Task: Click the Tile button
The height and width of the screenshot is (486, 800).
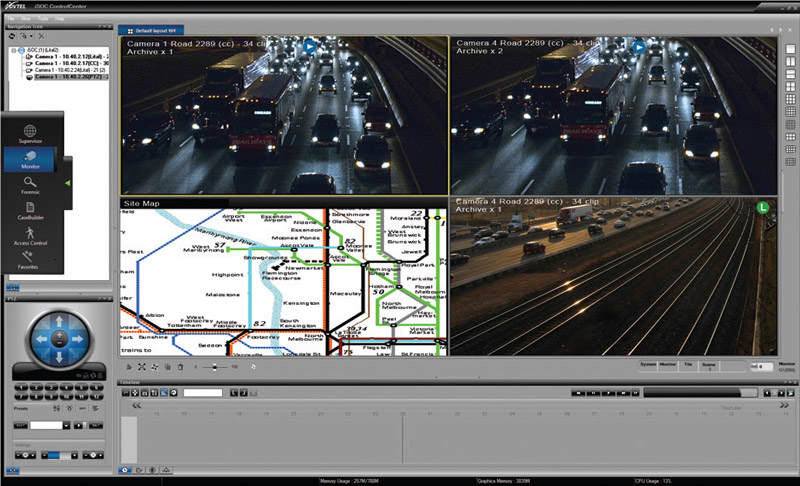Action: click(x=688, y=365)
